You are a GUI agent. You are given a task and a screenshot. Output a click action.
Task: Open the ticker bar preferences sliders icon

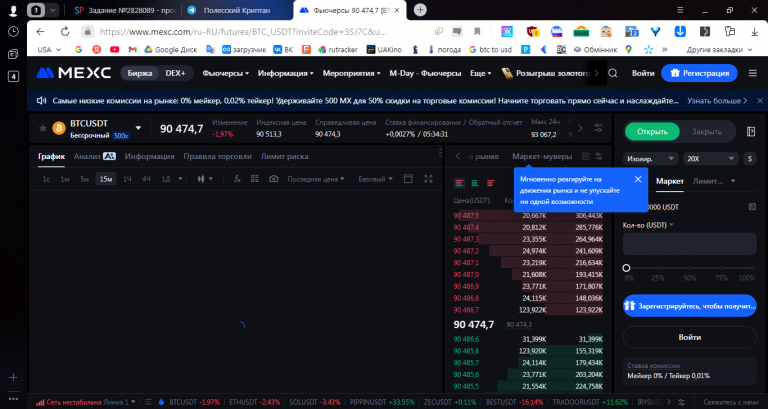tap(598, 128)
